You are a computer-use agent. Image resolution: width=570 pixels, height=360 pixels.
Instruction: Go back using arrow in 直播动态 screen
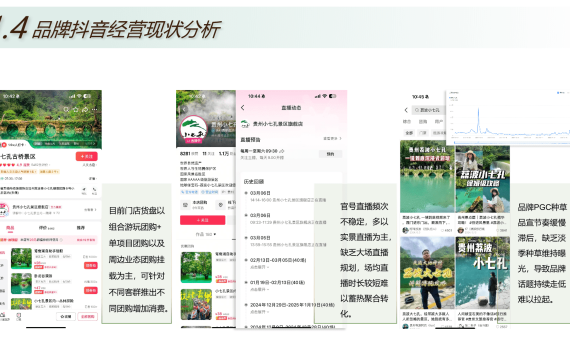click(243, 108)
